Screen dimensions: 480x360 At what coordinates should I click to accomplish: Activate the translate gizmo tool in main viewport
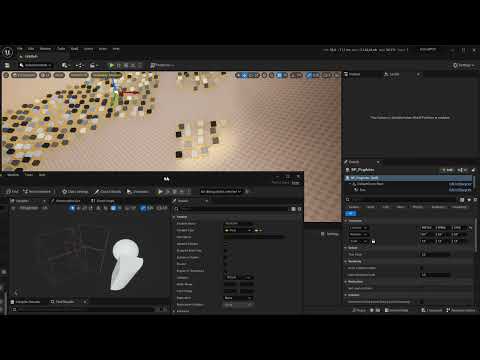245,75
